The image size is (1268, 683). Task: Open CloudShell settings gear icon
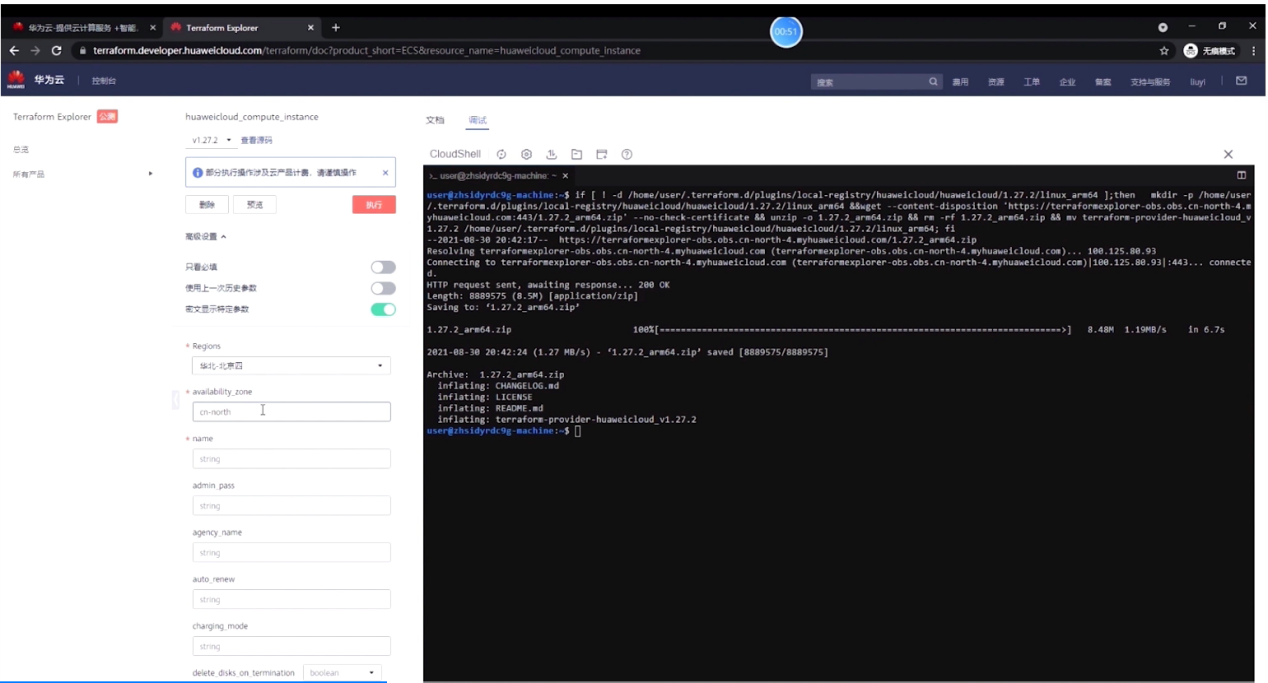click(527, 154)
